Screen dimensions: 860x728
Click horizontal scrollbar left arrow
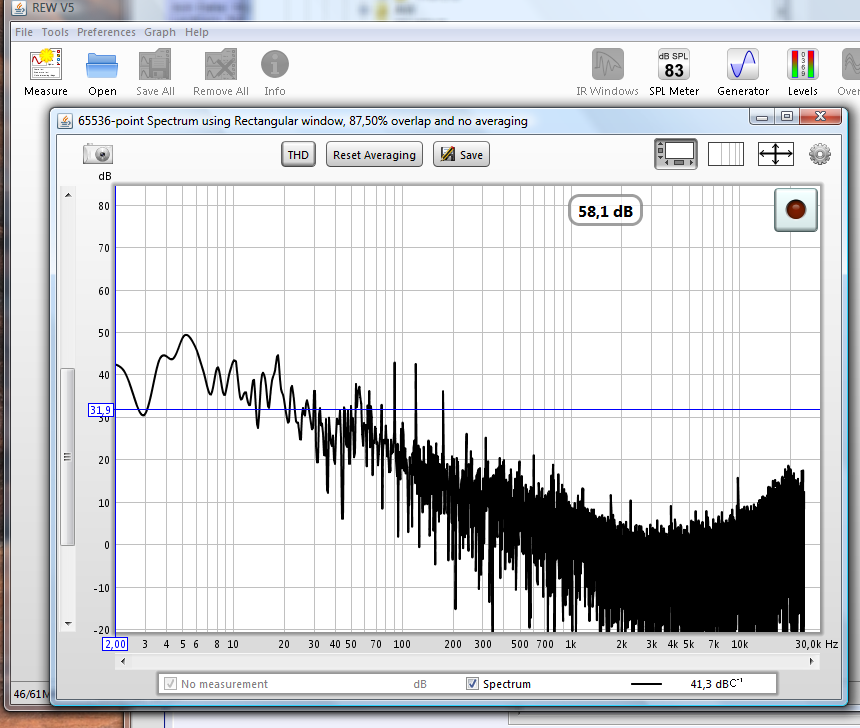(x=123, y=661)
